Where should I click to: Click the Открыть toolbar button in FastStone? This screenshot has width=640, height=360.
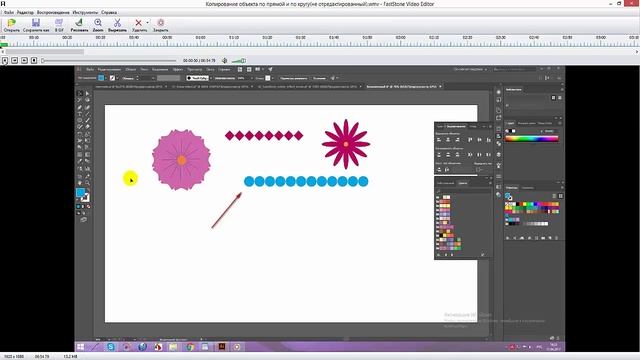tap(11, 25)
